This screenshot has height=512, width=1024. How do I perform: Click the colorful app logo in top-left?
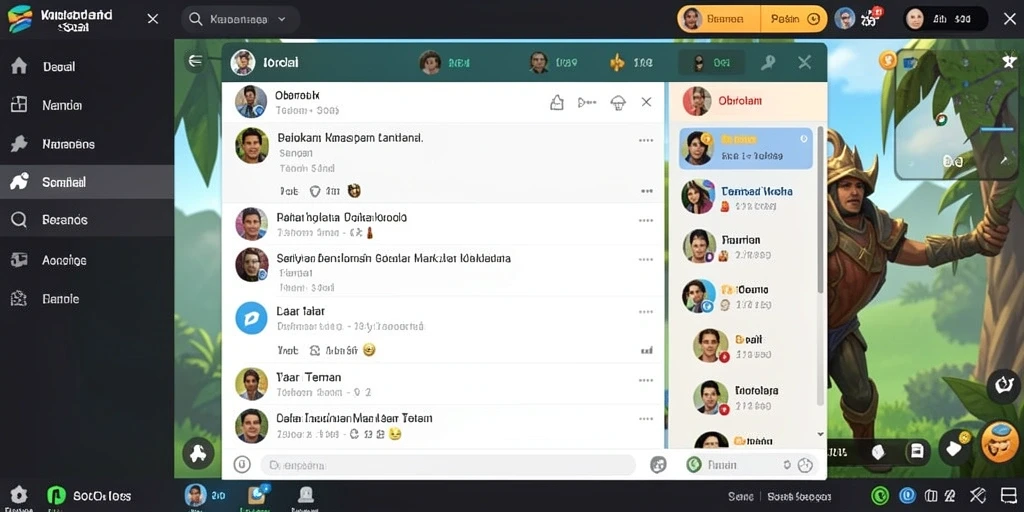pos(20,18)
